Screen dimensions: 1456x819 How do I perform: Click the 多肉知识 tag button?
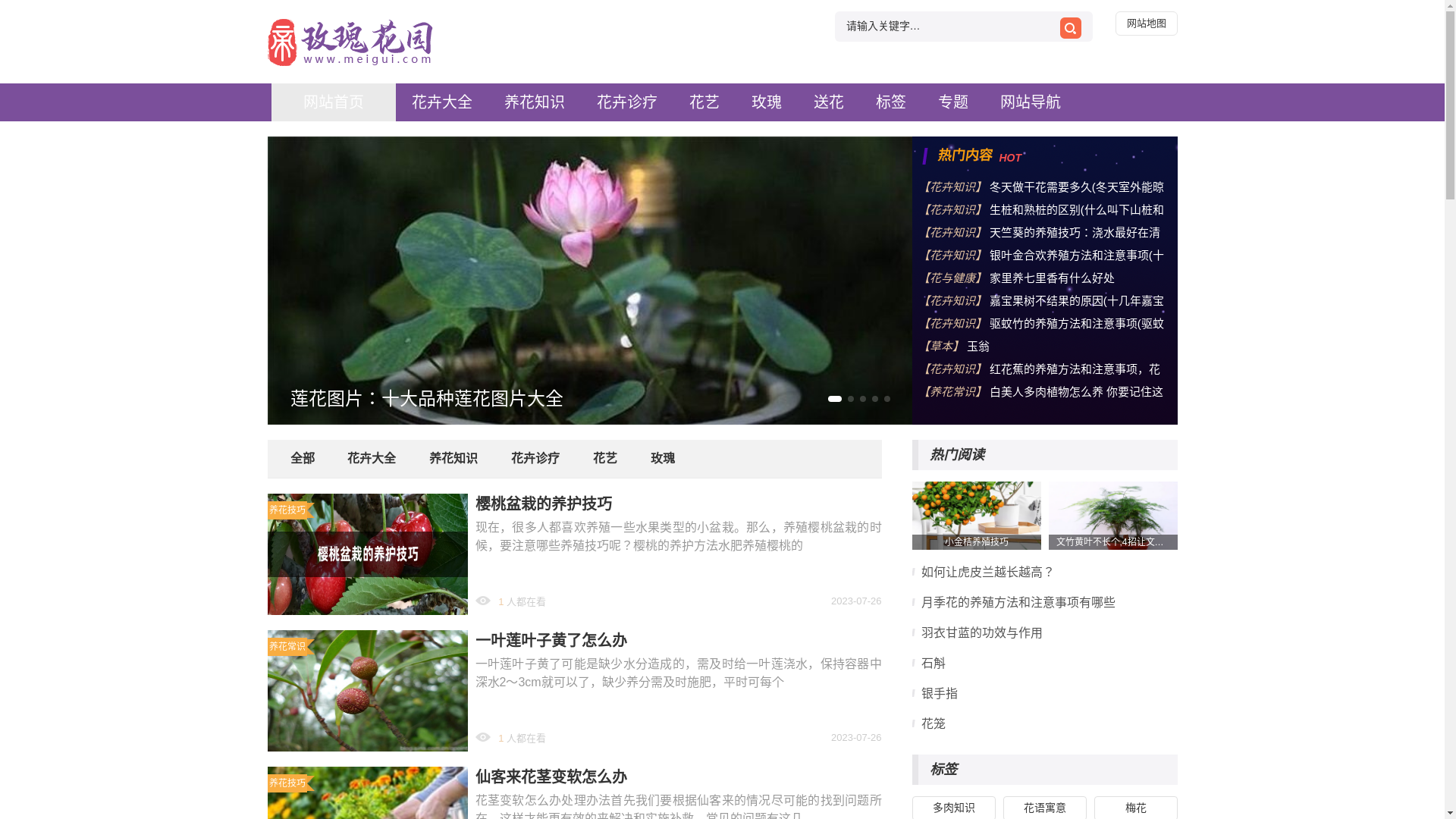953,808
